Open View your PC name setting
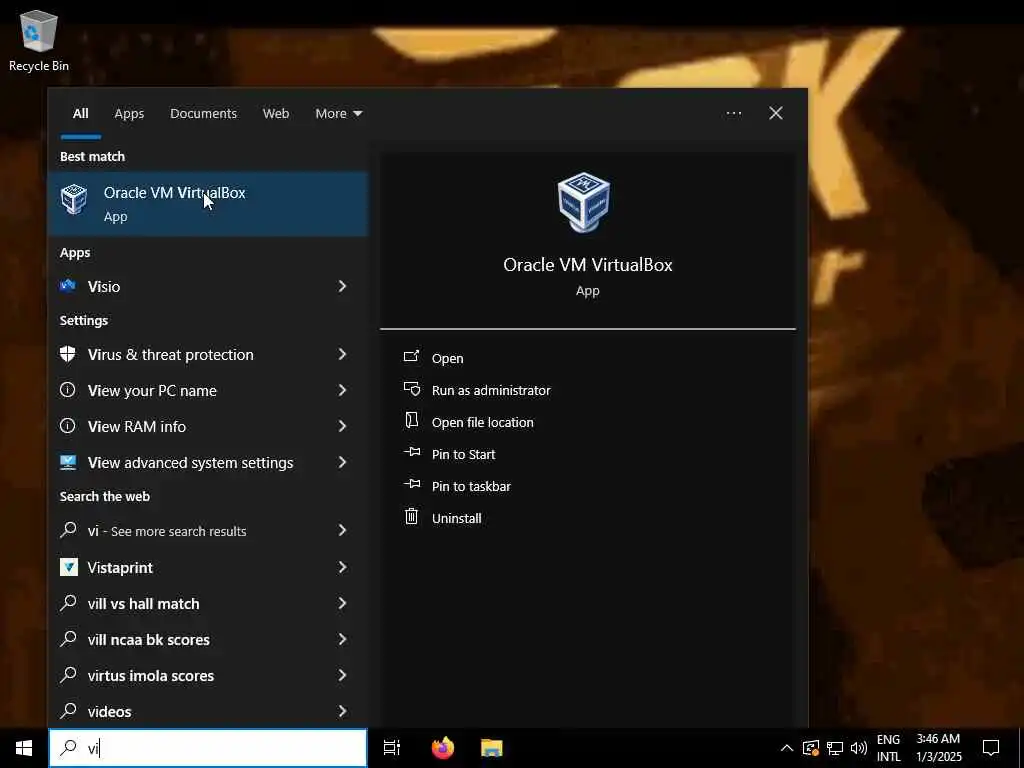 [208, 391]
